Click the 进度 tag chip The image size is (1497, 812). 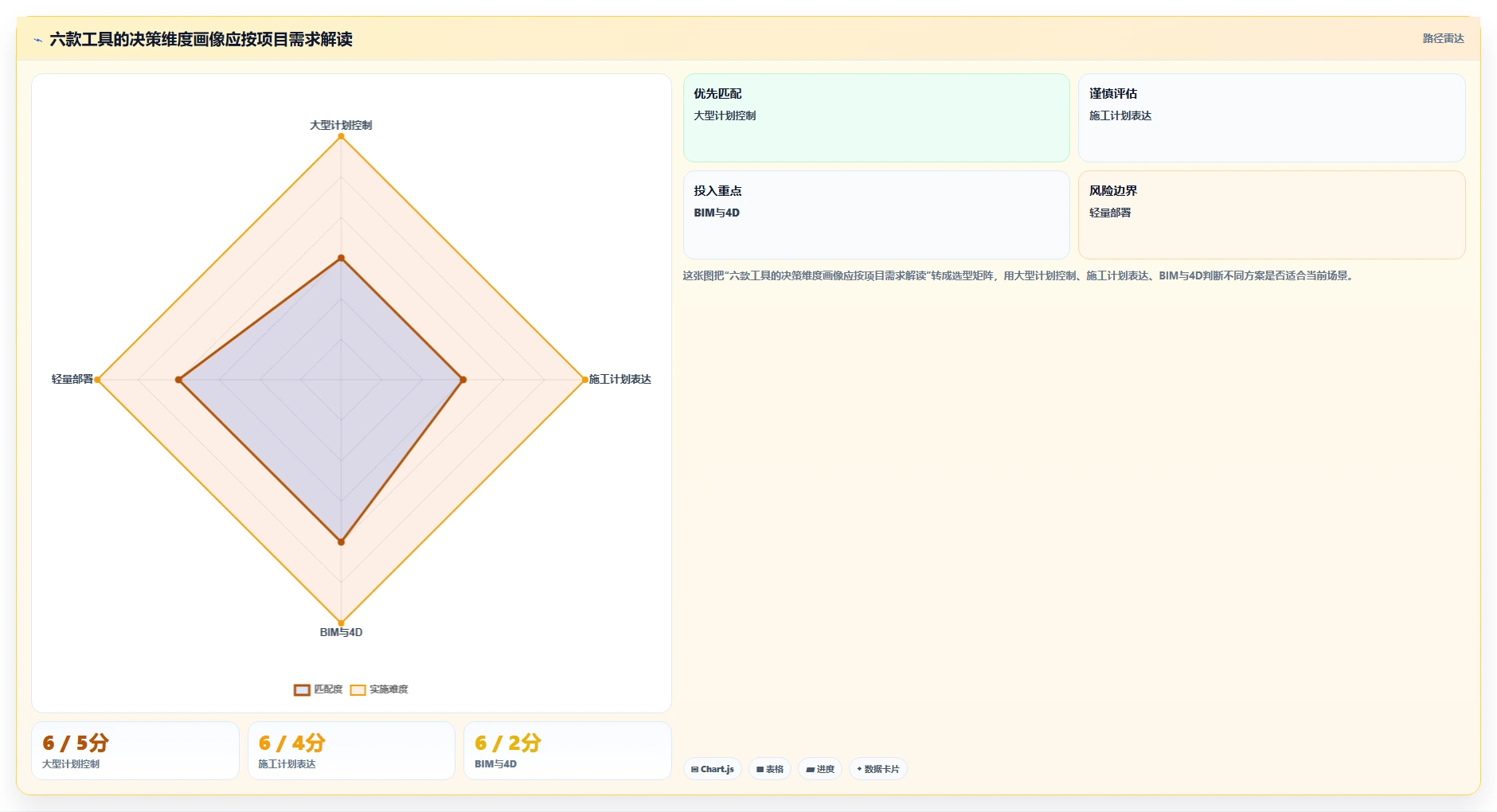tap(820, 769)
